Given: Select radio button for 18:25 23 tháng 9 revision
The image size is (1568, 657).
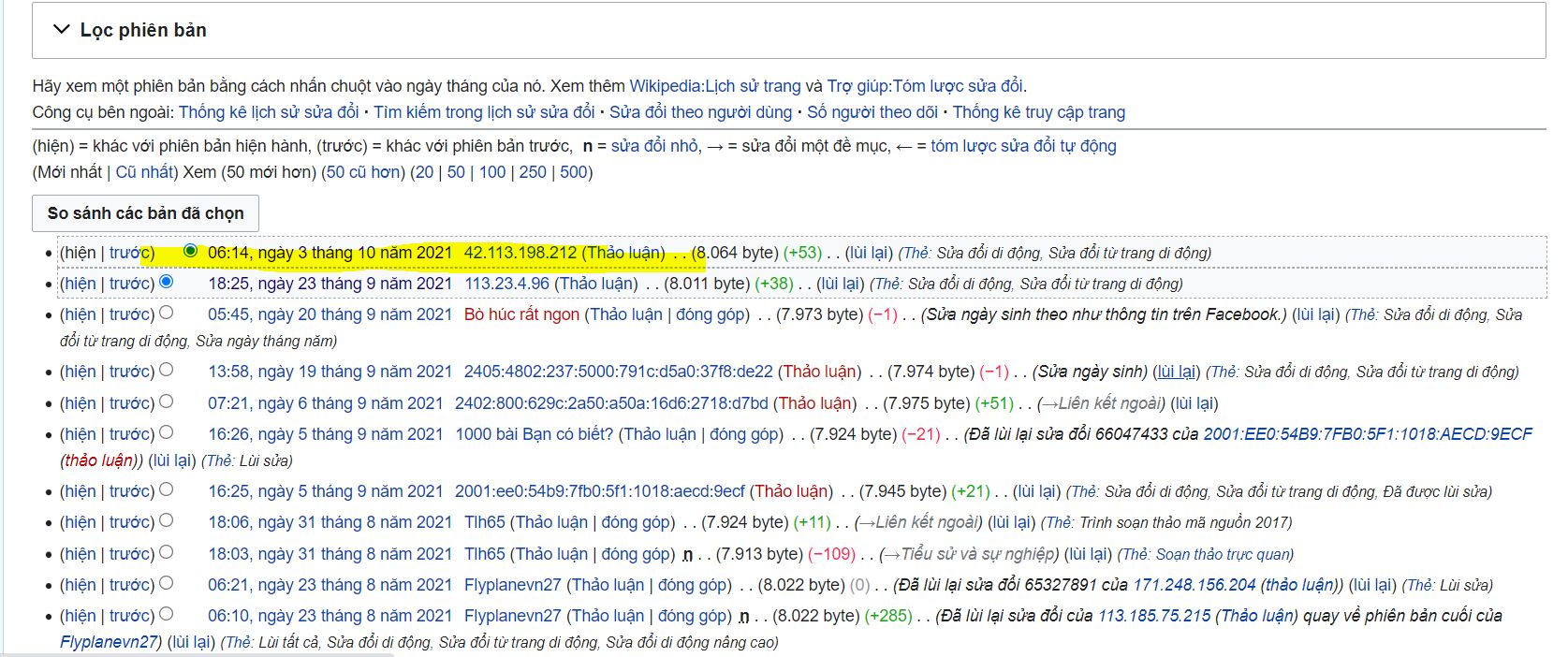Looking at the screenshot, I should [167, 282].
